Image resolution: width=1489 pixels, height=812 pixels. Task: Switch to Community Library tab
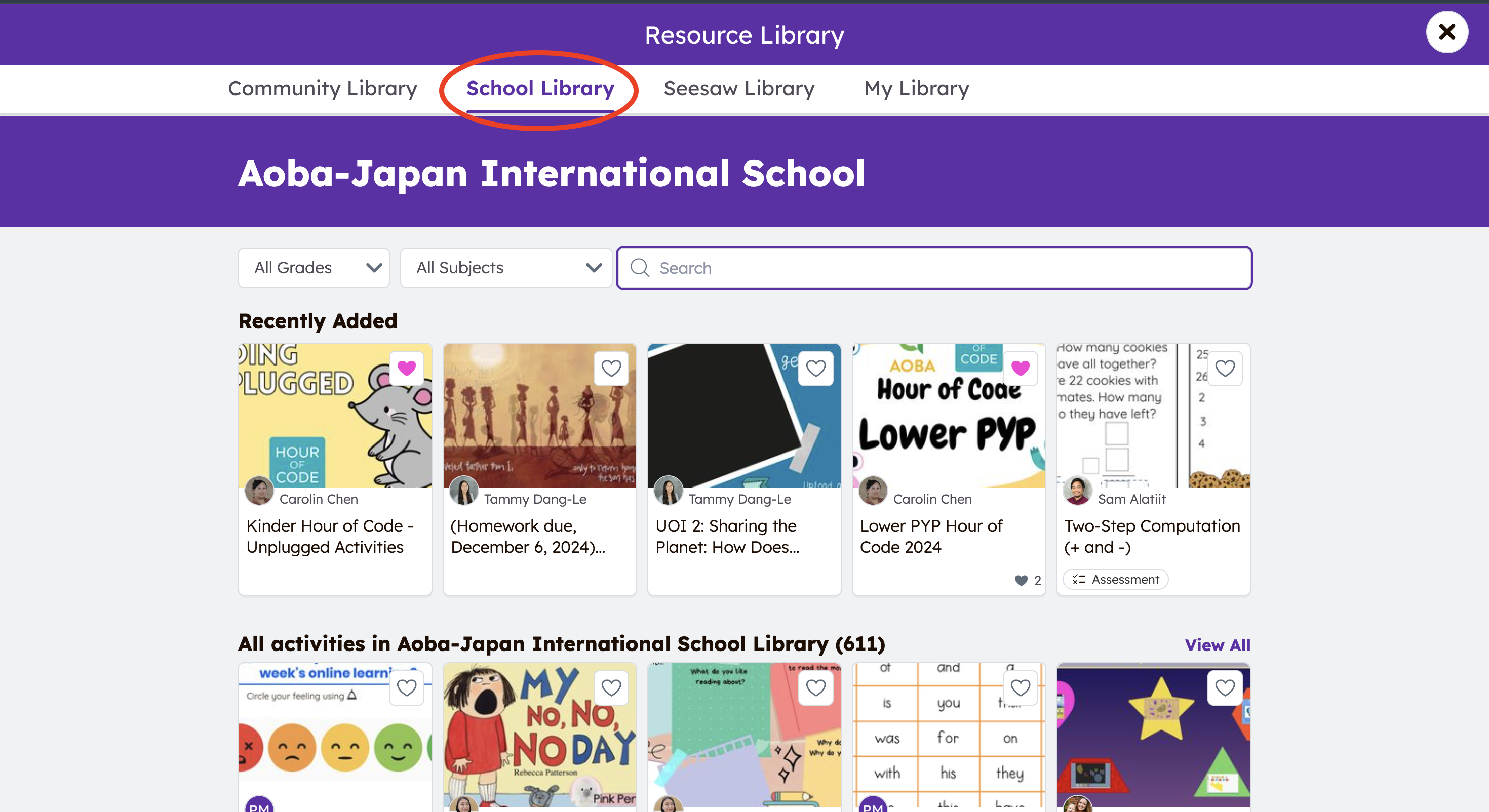coord(323,89)
